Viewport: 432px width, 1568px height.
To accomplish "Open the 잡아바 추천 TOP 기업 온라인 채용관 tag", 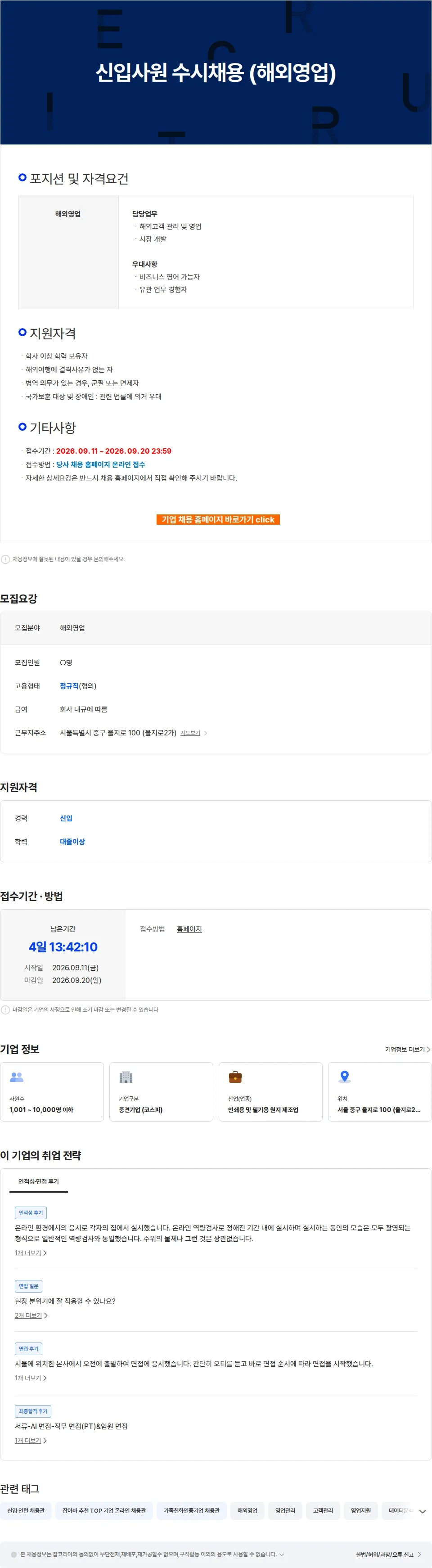I will pyautogui.click(x=104, y=1510).
